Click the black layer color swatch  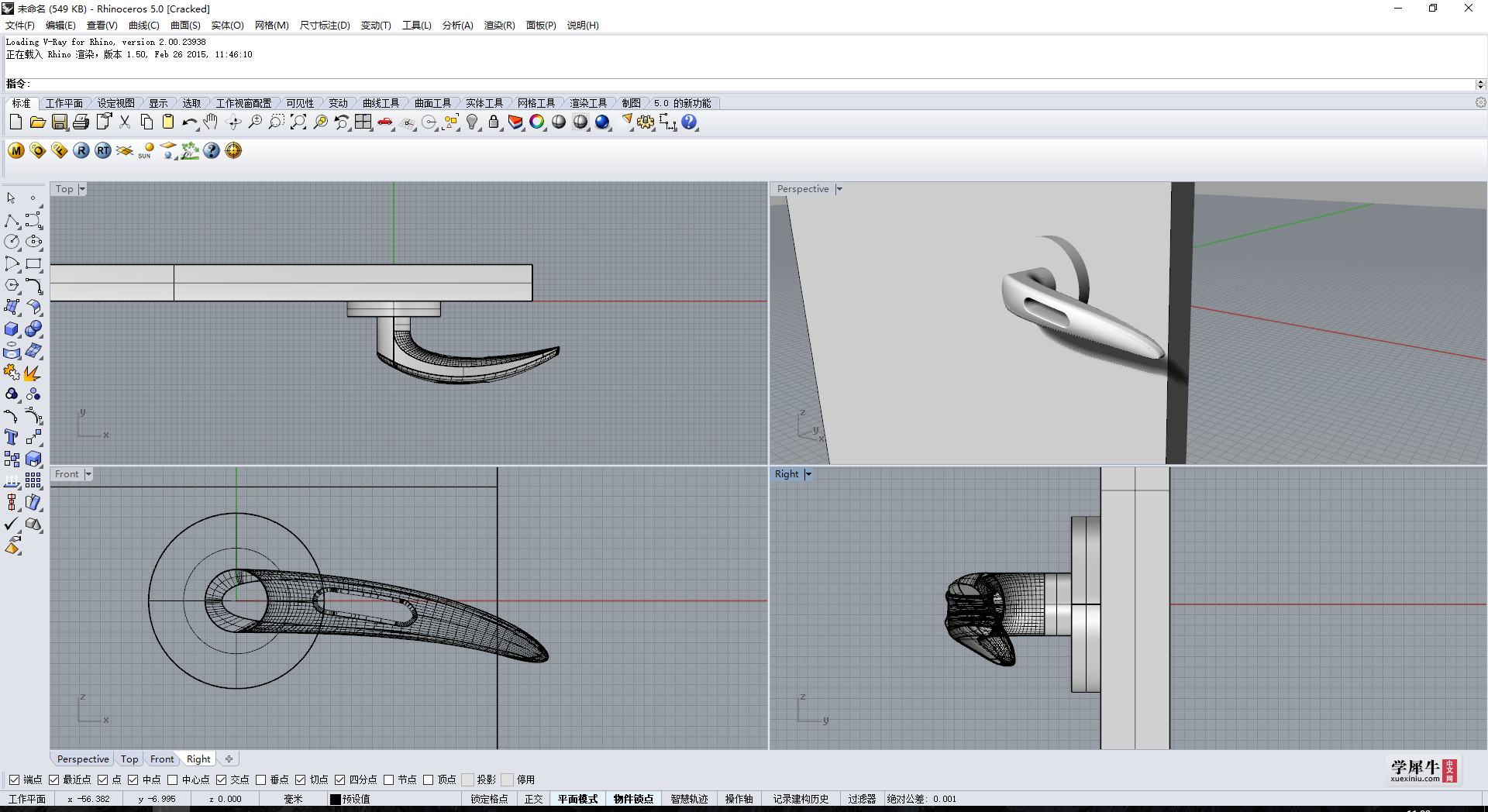(336, 799)
